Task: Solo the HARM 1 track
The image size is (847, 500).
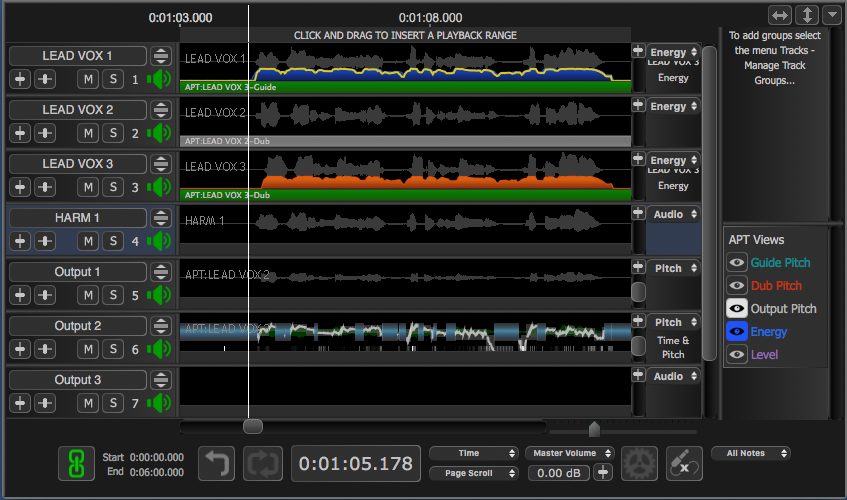Action: tap(113, 241)
